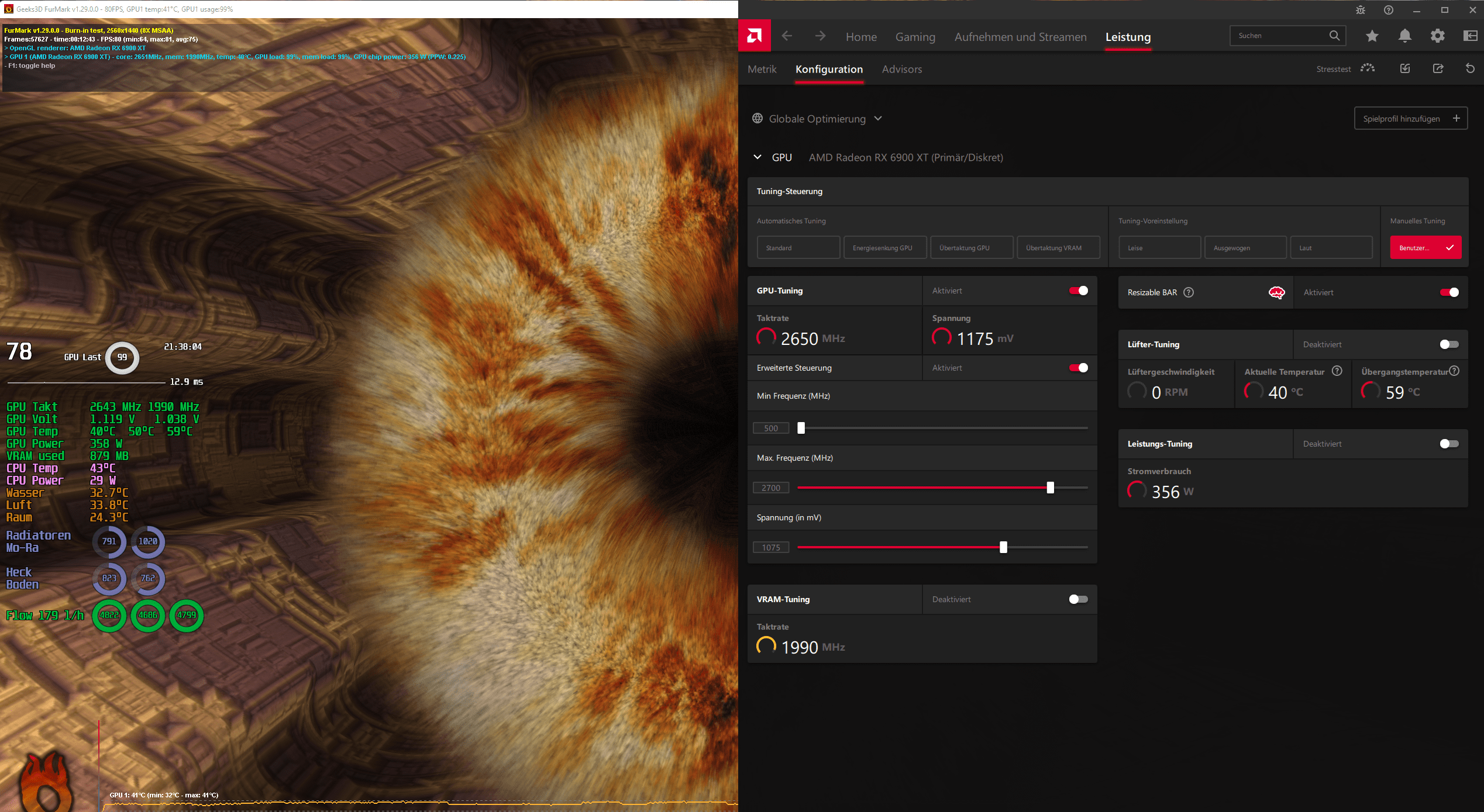Click the GPU Last 99 gauge overlay

click(122, 357)
